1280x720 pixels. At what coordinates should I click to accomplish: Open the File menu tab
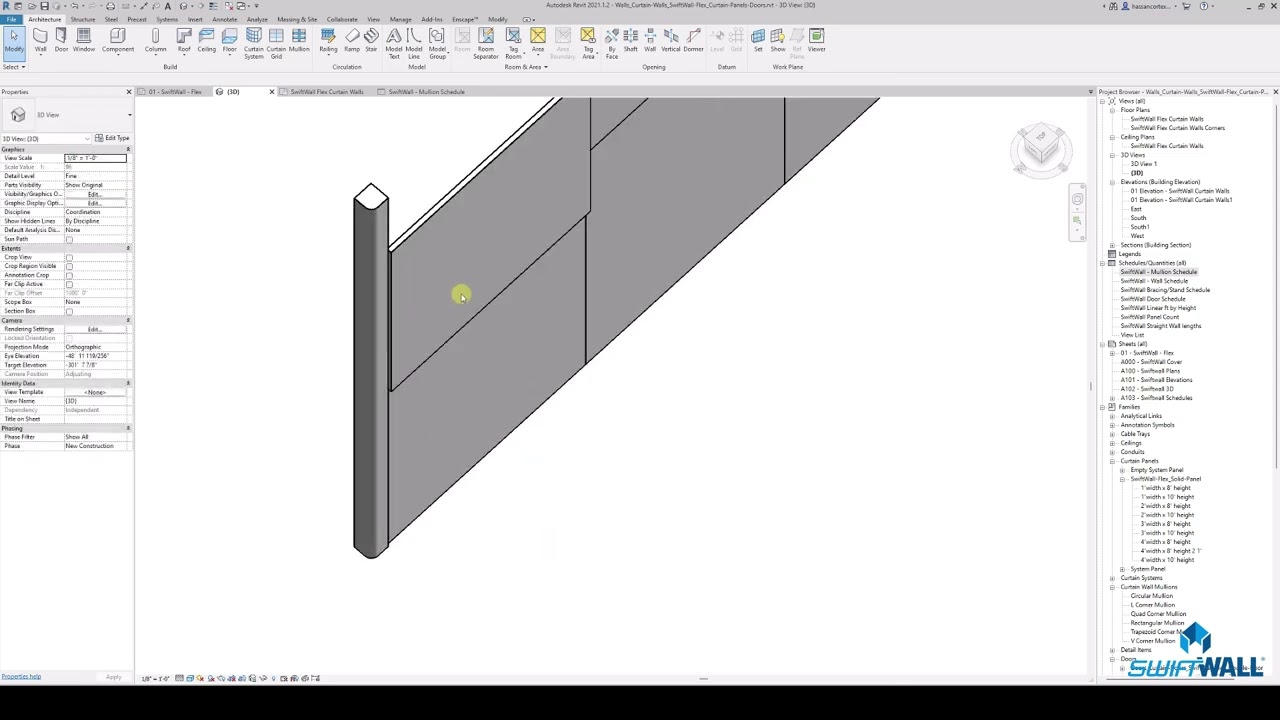click(11, 19)
